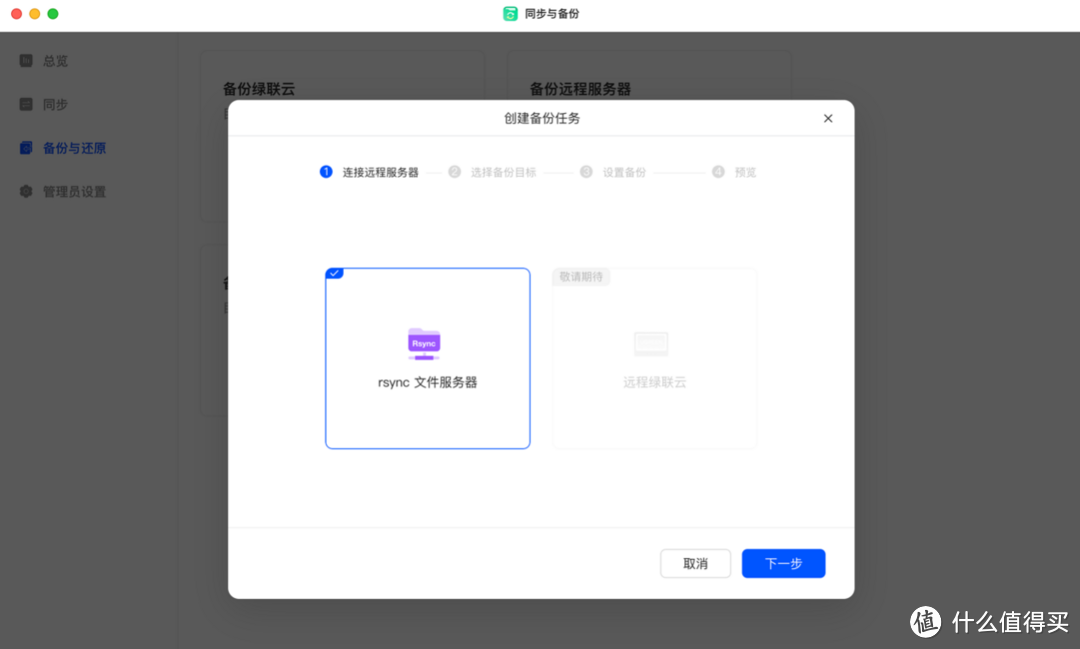Click the 敬请期待 badge on the right card
The height and width of the screenshot is (649, 1080).
click(x=581, y=276)
